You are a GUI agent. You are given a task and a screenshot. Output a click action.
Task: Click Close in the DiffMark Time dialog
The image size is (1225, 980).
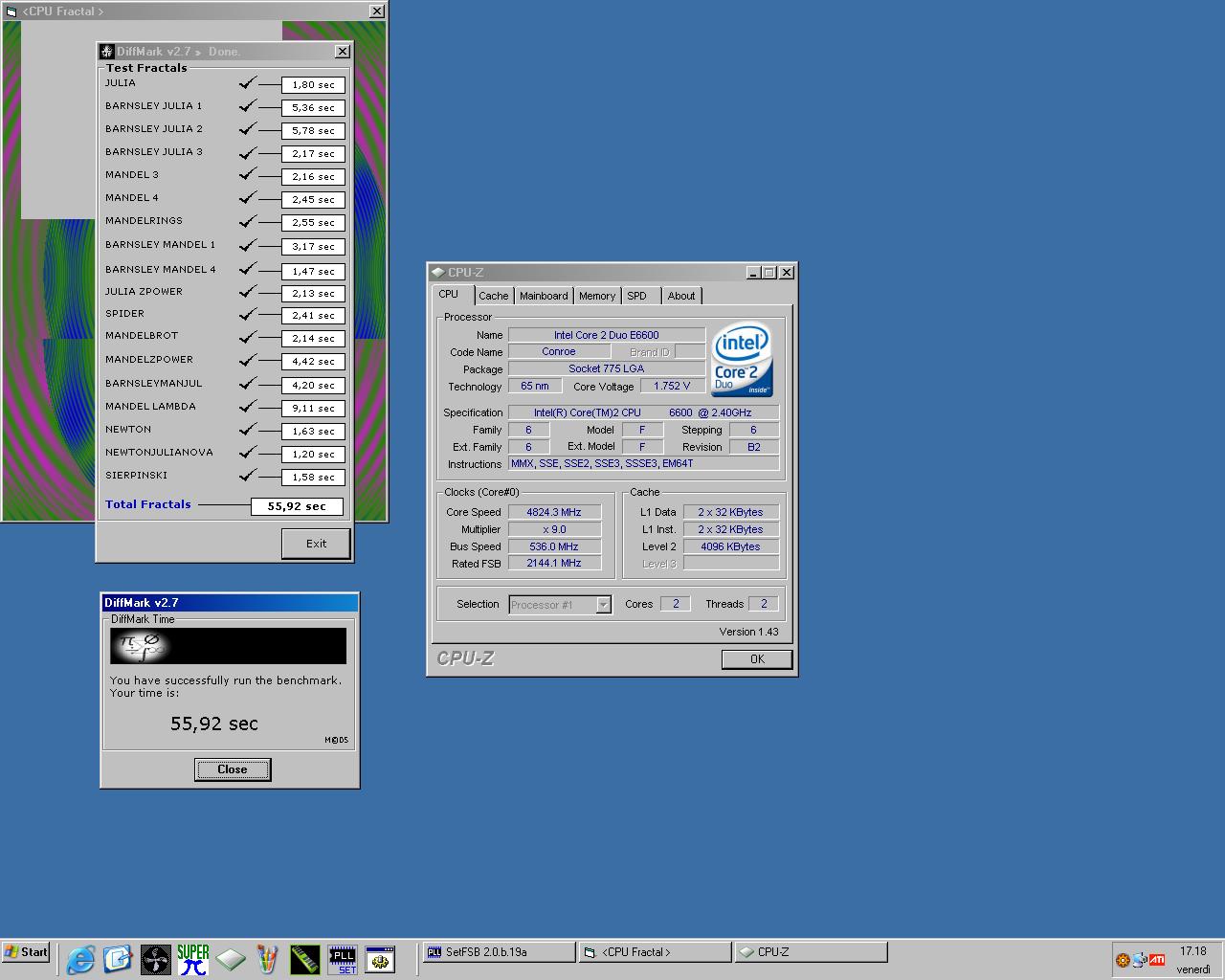click(233, 769)
